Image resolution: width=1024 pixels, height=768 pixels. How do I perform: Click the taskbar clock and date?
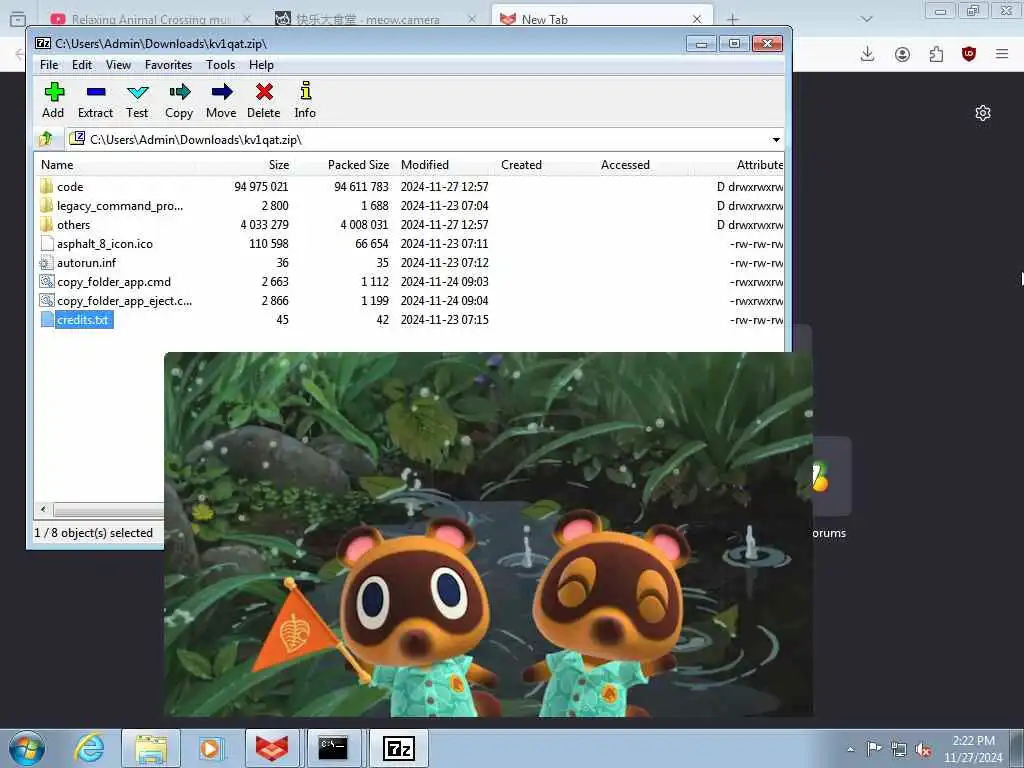[973, 749]
